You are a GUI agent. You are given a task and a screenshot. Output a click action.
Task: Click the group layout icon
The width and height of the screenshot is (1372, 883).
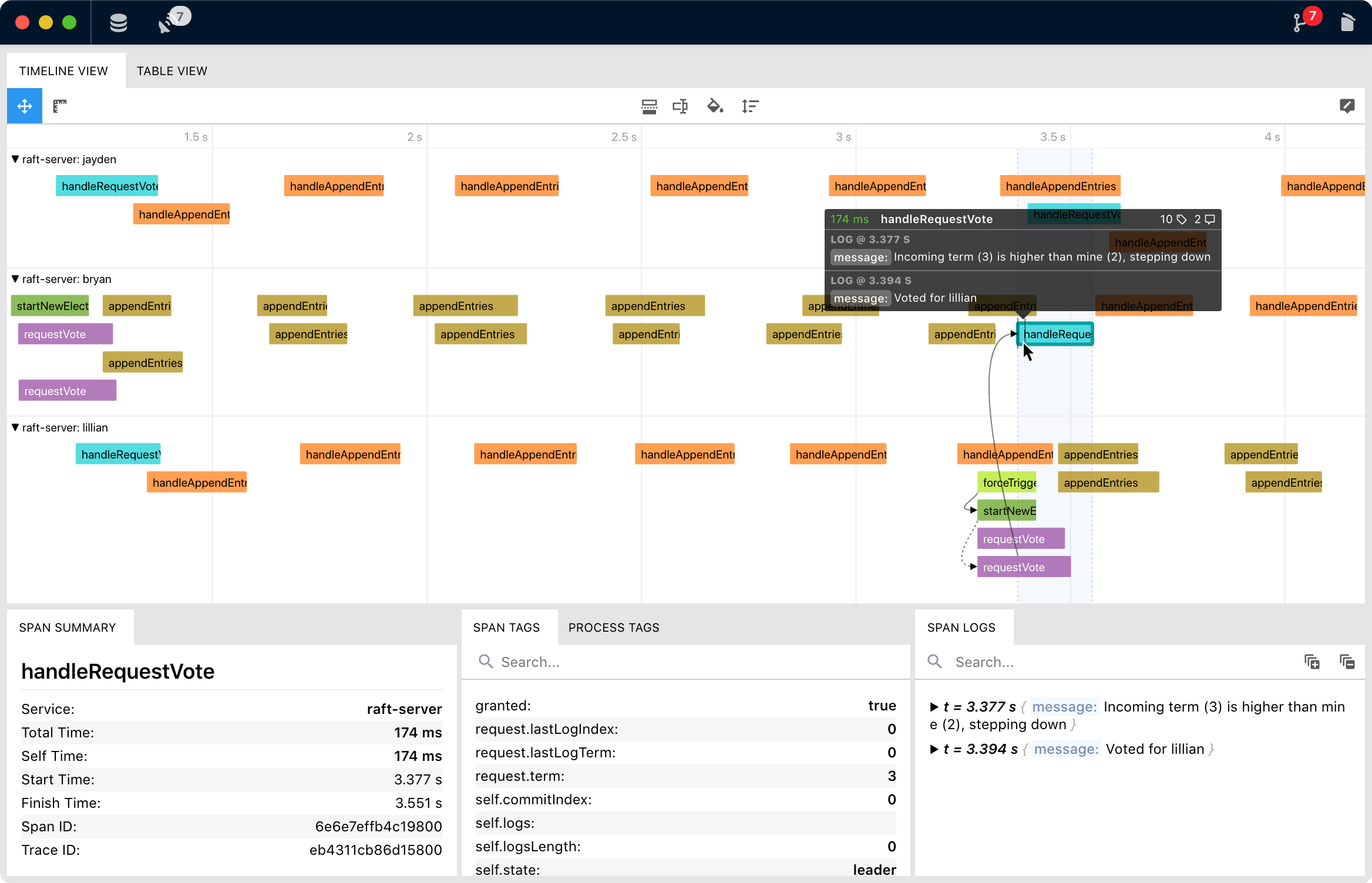(x=649, y=106)
